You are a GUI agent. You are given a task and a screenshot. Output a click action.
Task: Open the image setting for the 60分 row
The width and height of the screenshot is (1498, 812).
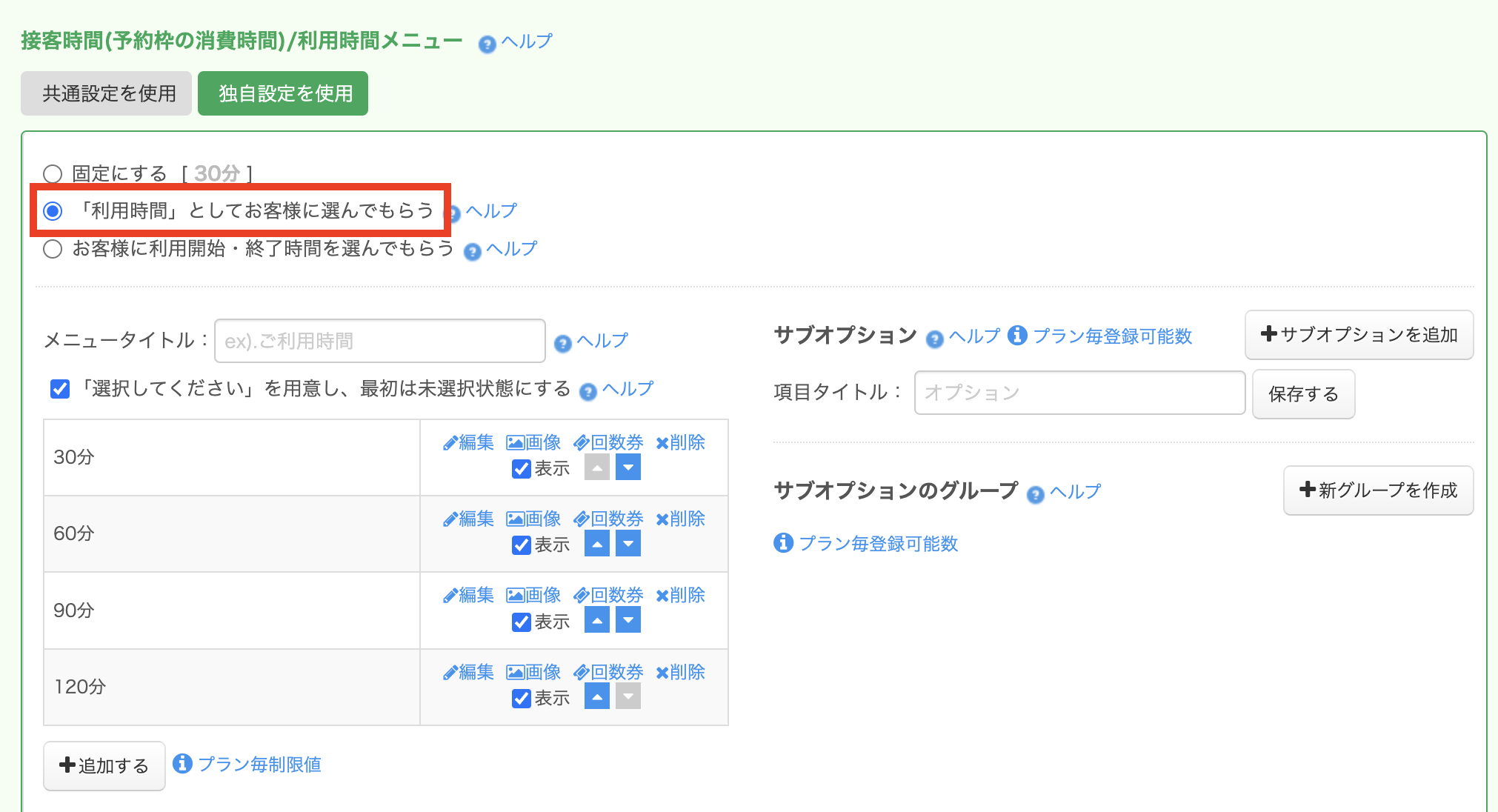click(533, 519)
